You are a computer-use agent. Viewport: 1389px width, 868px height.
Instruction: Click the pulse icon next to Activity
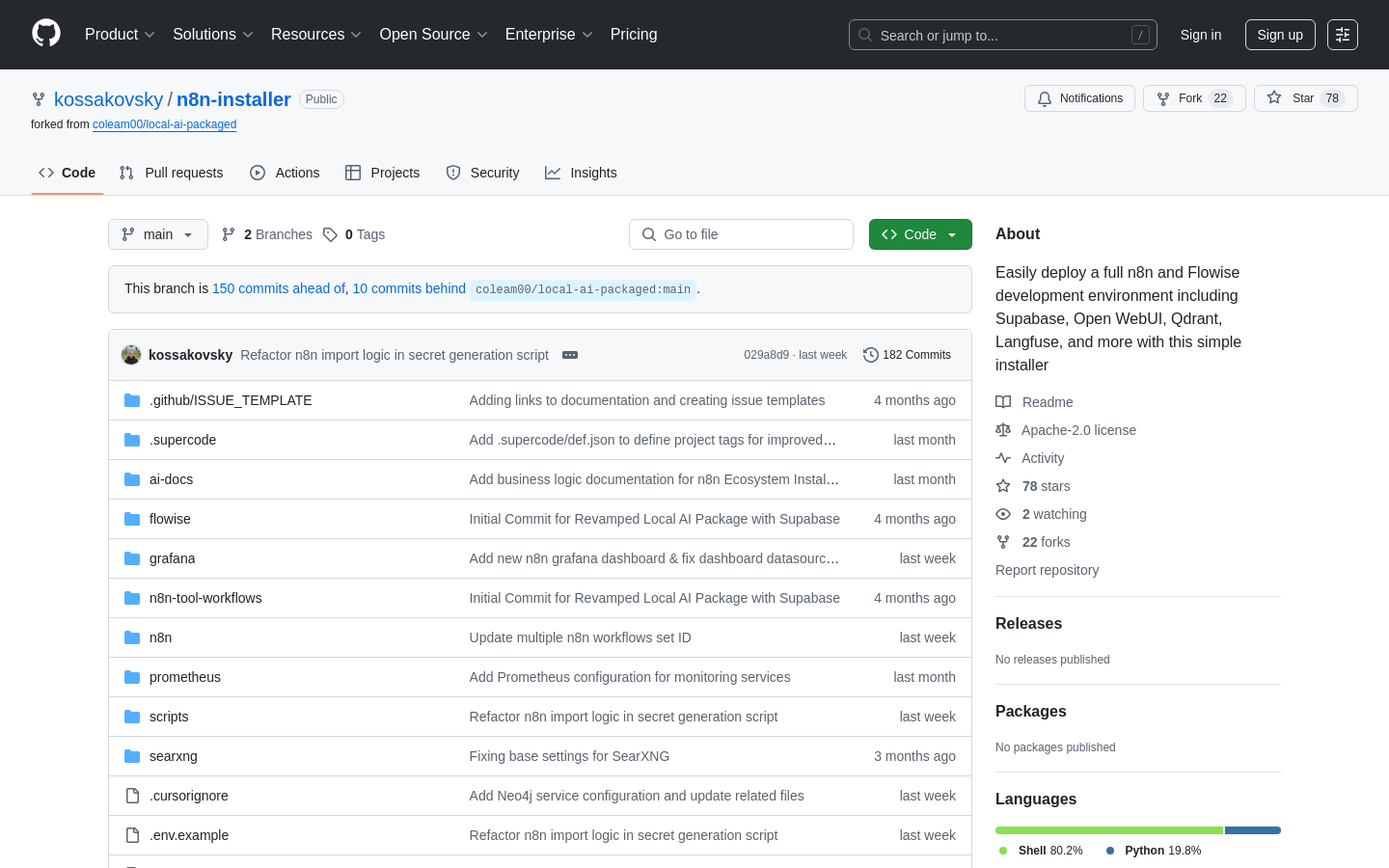pyautogui.click(x=1003, y=458)
